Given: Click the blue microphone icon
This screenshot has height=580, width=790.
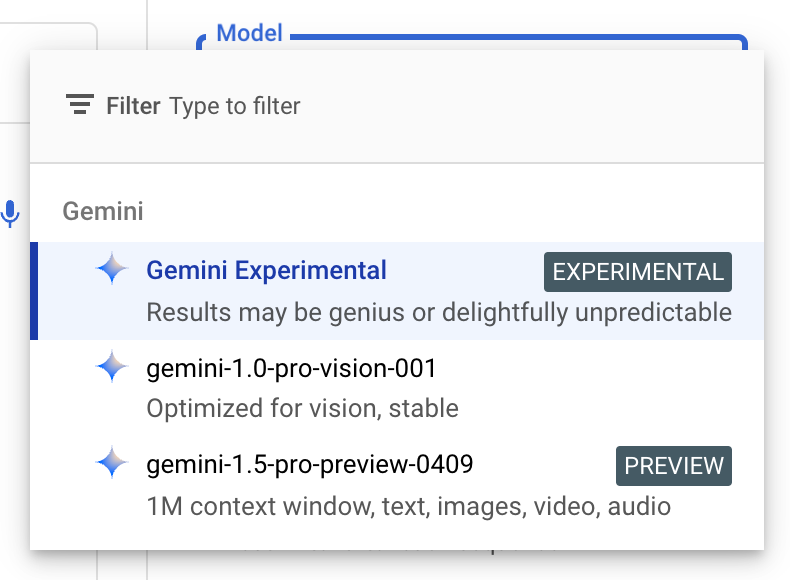Looking at the screenshot, I should point(10,214).
